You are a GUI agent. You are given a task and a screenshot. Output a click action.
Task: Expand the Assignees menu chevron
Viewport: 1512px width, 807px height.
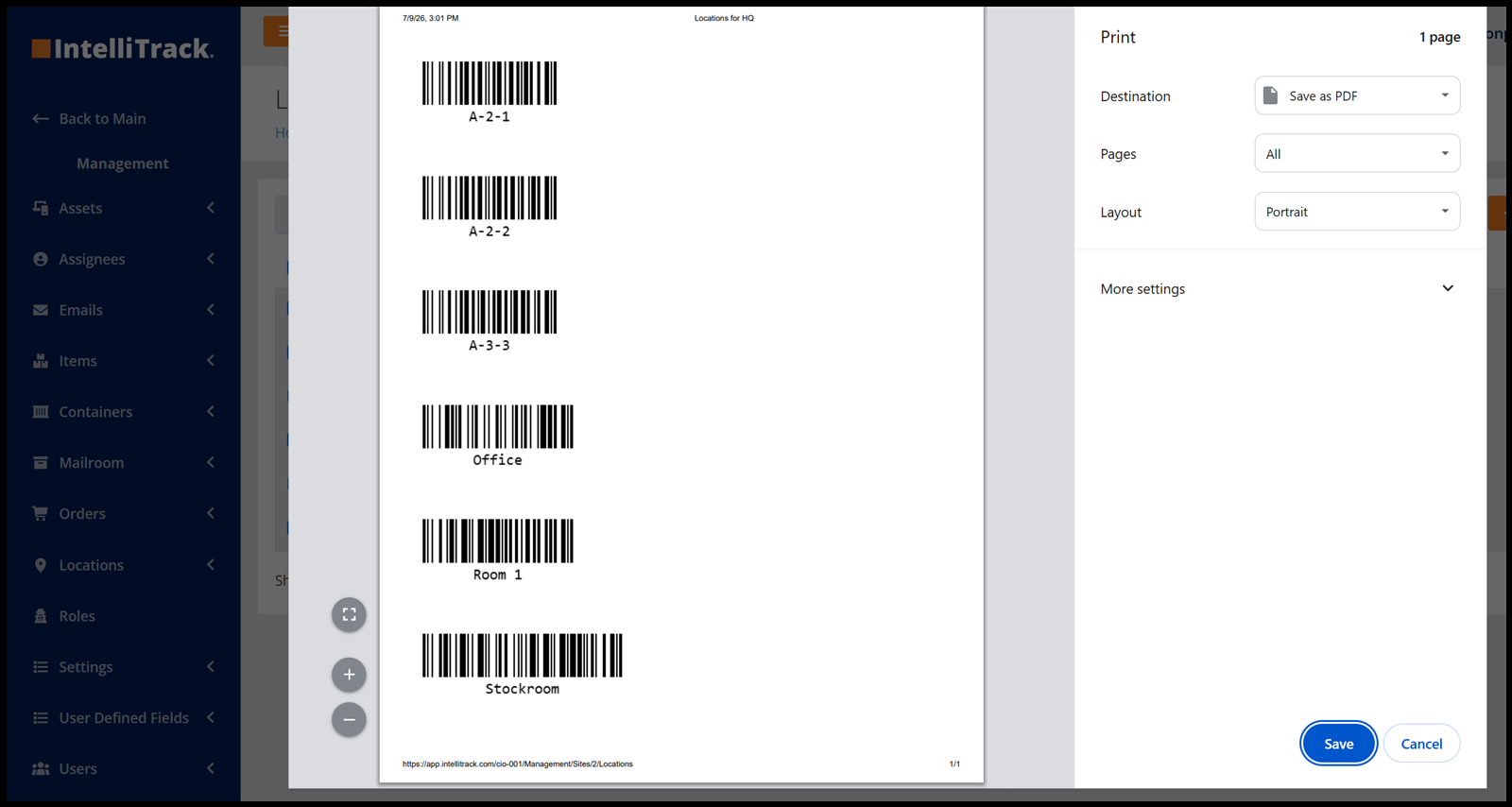click(211, 259)
